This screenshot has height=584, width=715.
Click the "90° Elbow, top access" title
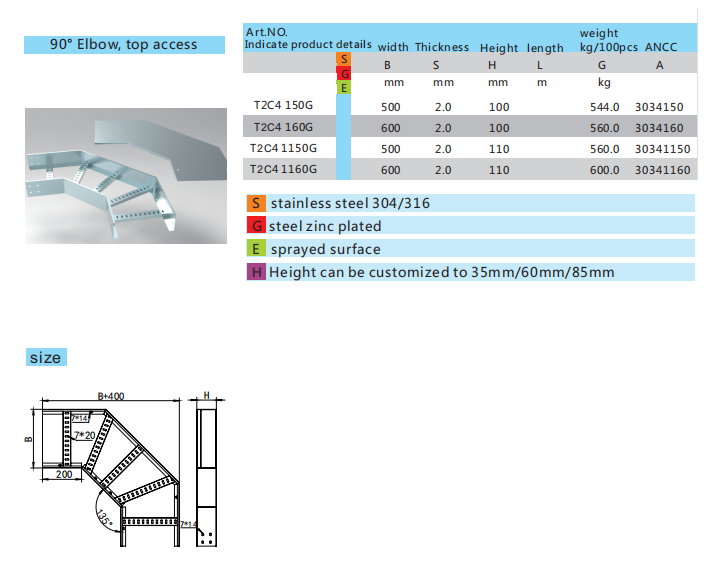click(x=124, y=44)
